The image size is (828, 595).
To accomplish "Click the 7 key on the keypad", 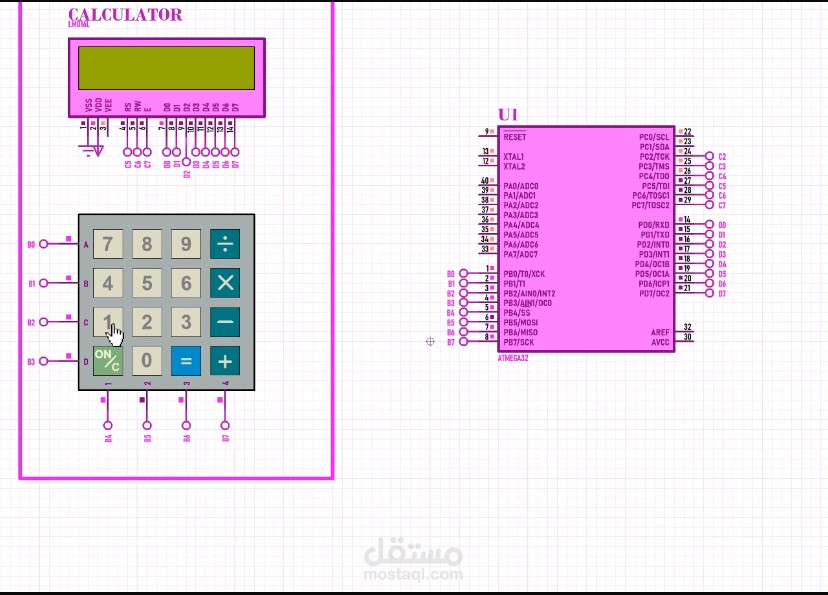I will point(108,244).
